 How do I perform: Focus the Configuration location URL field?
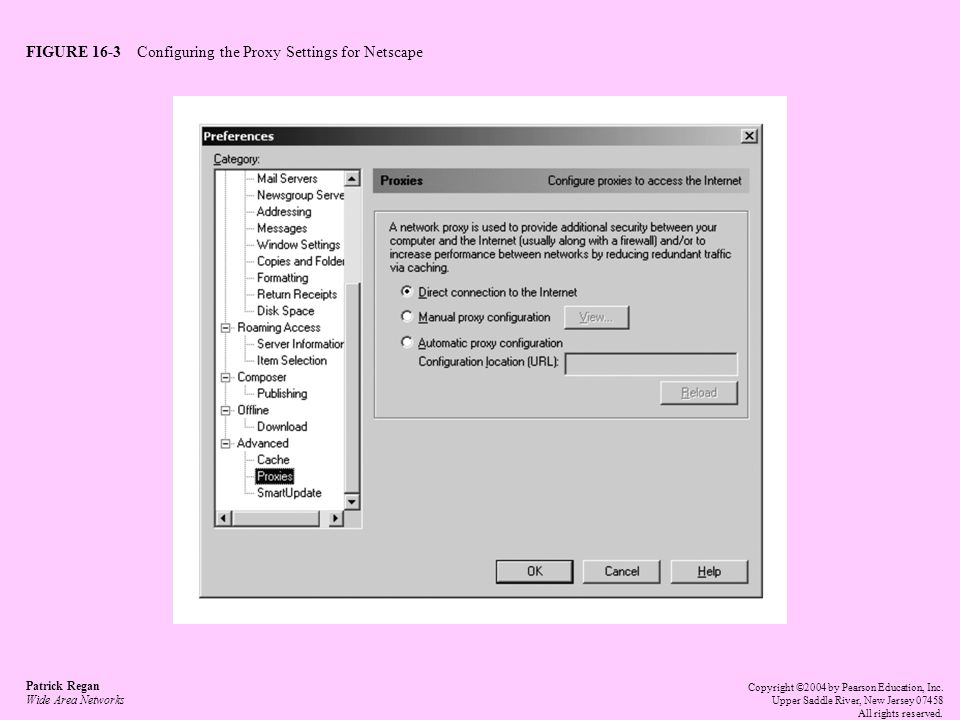[x=651, y=364]
